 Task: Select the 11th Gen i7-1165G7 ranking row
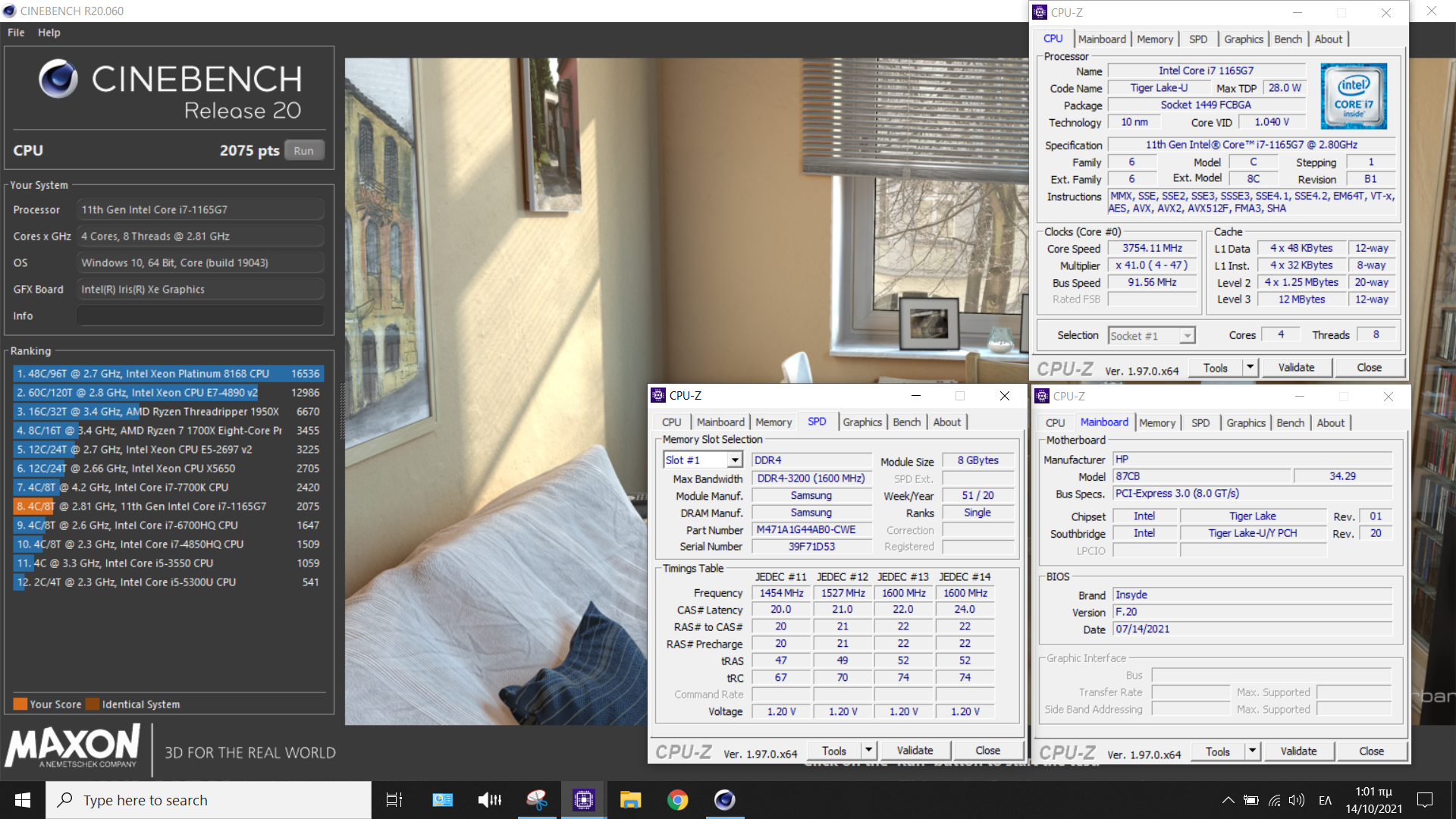point(168,506)
